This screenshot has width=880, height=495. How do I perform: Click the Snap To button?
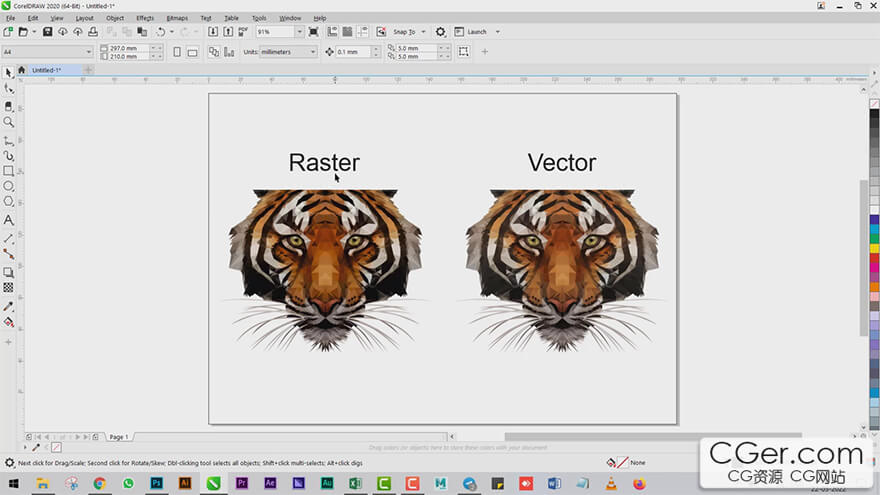tap(408, 32)
